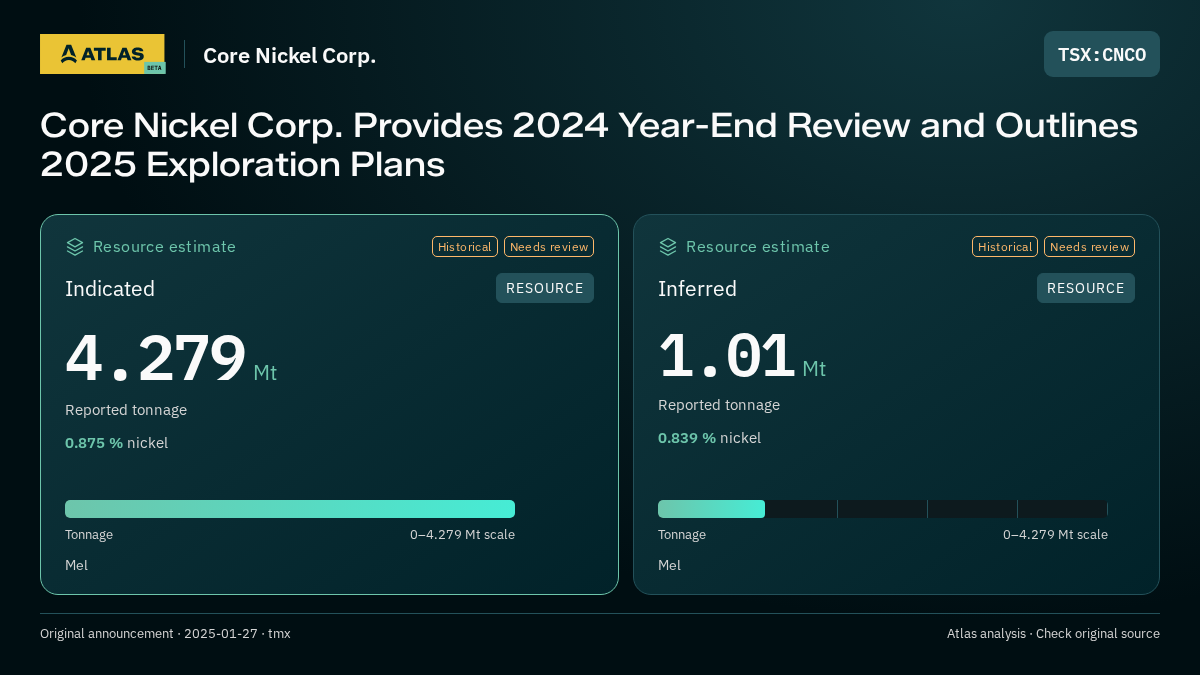Click the layers icon on the Inferred card

pyautogui.click(x=668, y=247)
